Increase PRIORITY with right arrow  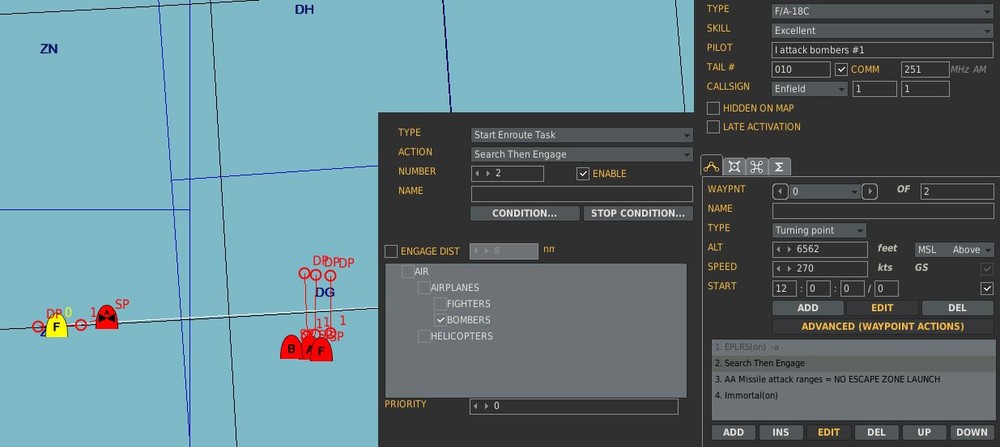(x=487, y=406)
